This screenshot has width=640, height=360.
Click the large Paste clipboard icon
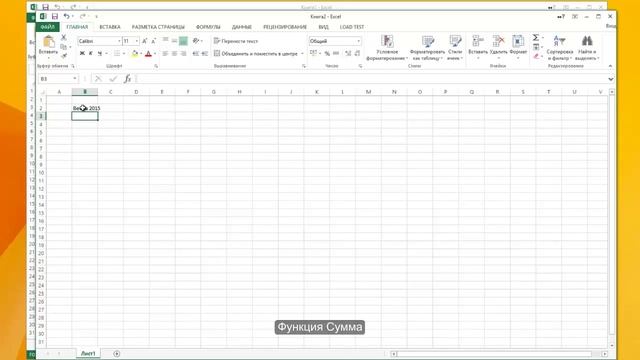[x=49, y=41]
